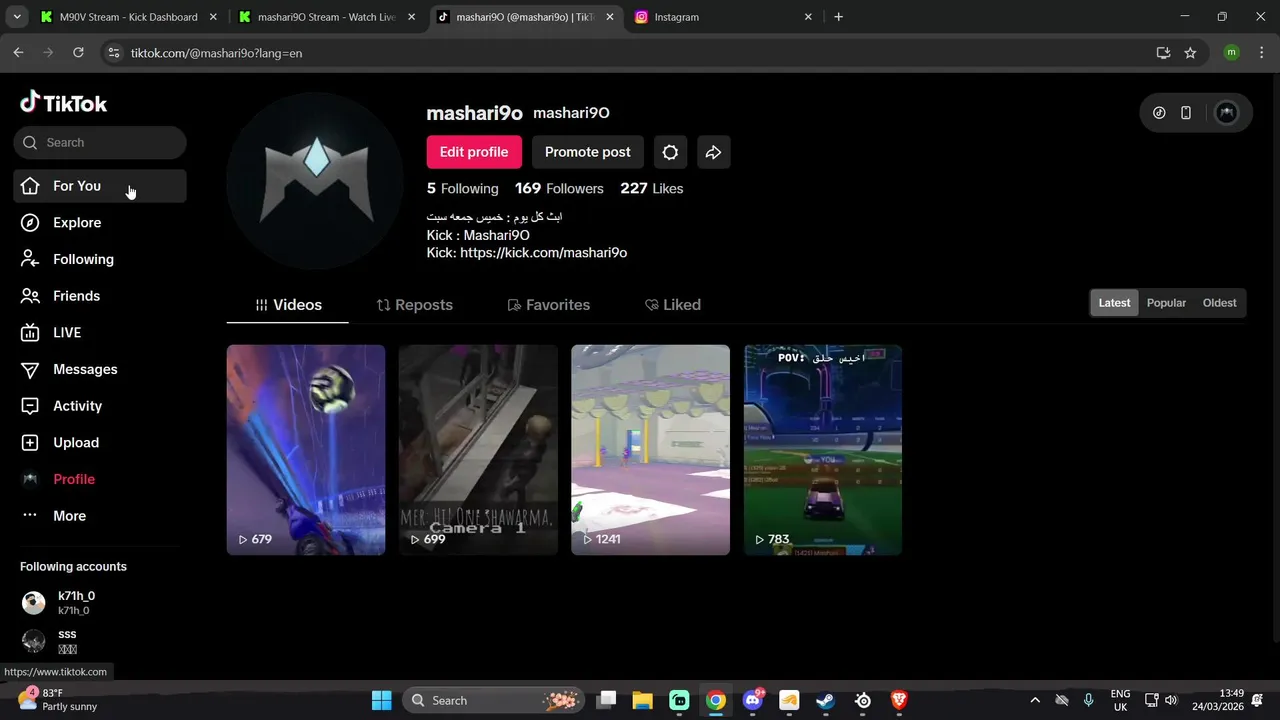Click the get app phone icon
This screenshot has height=720, width=1280.
1186,113
